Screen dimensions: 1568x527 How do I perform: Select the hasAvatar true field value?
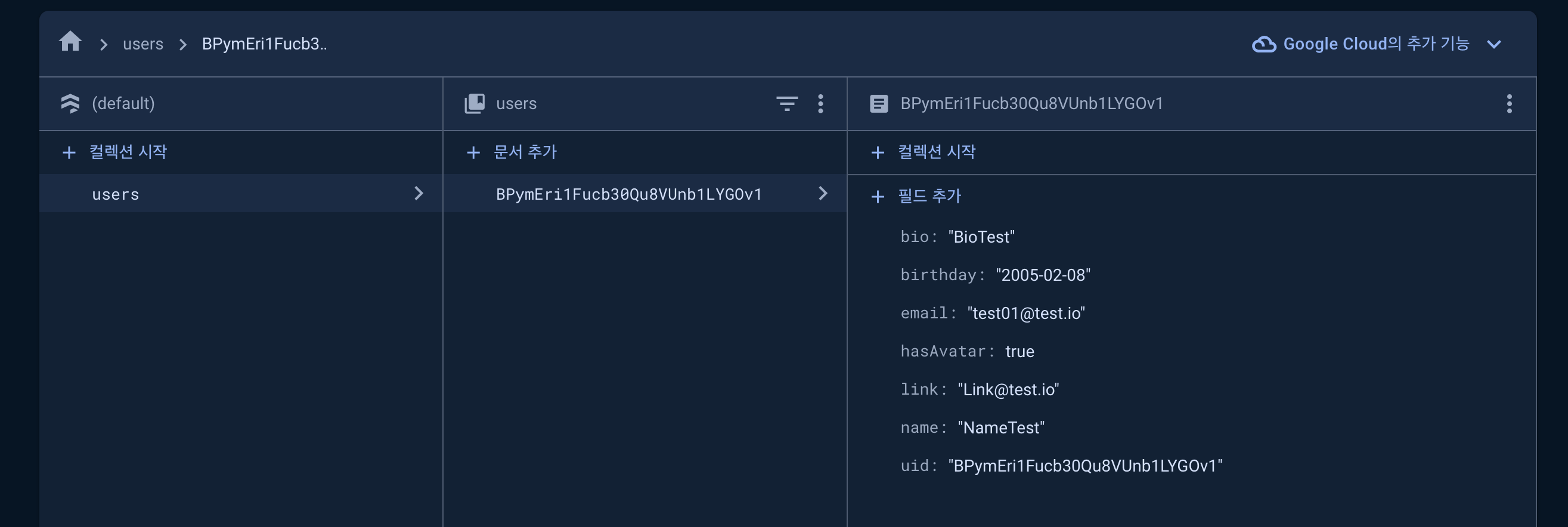click(1019, 351)
